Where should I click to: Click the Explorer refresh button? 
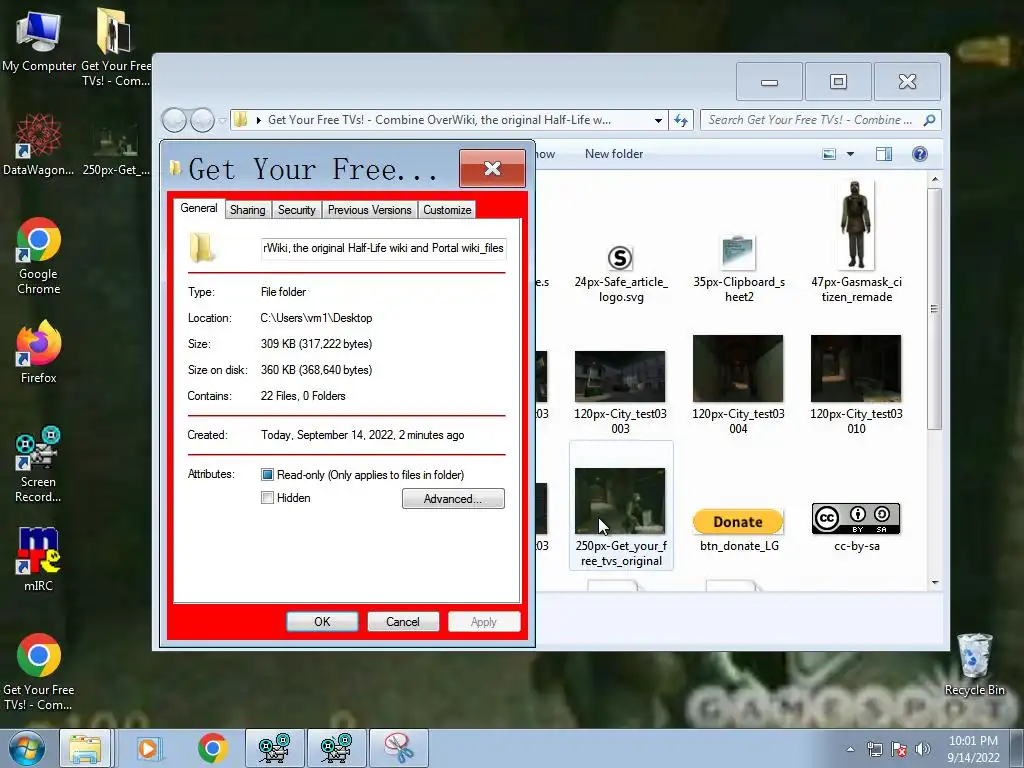(681, 120)
